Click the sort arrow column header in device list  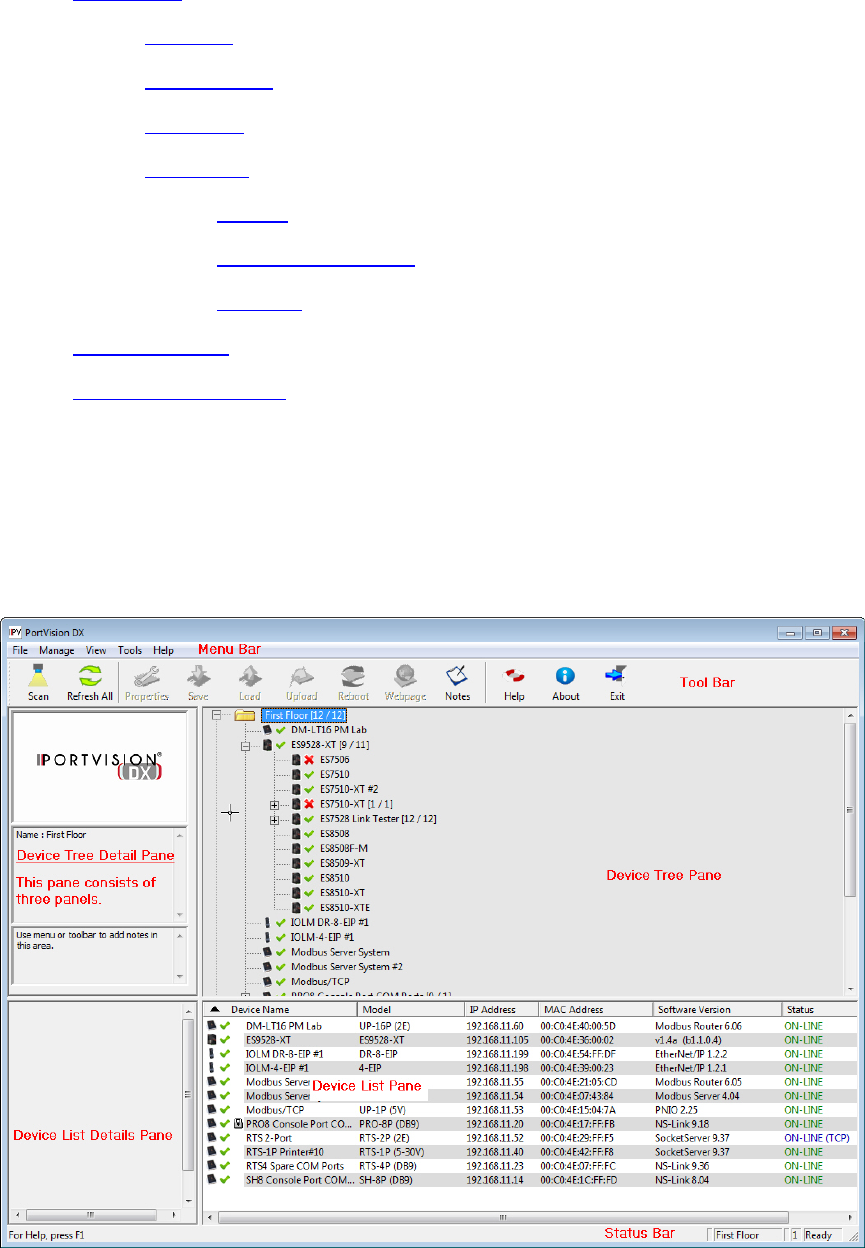(214, 1009)
